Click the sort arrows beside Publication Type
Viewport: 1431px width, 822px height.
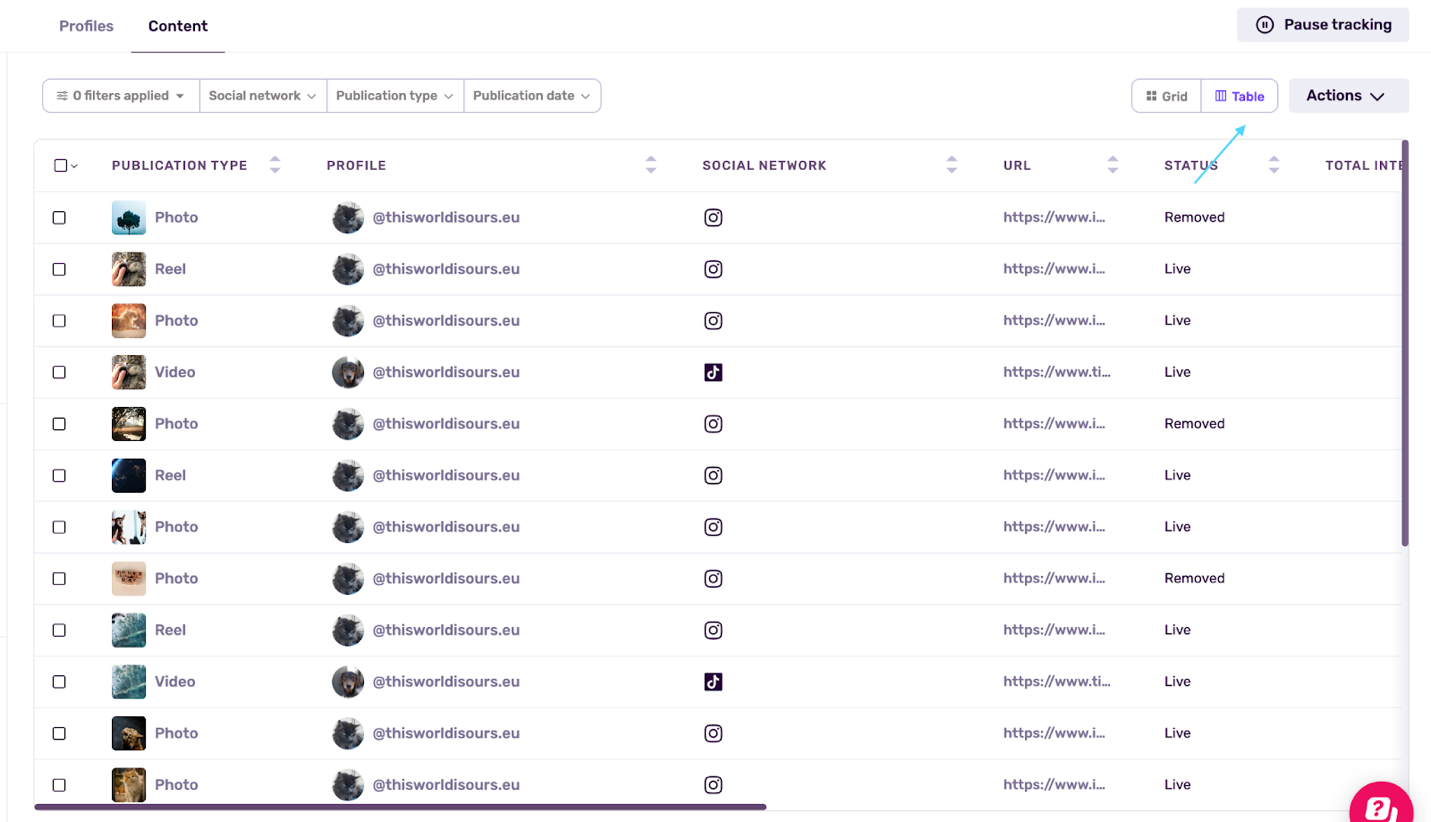pyautogui.click(x=275, y=165)
